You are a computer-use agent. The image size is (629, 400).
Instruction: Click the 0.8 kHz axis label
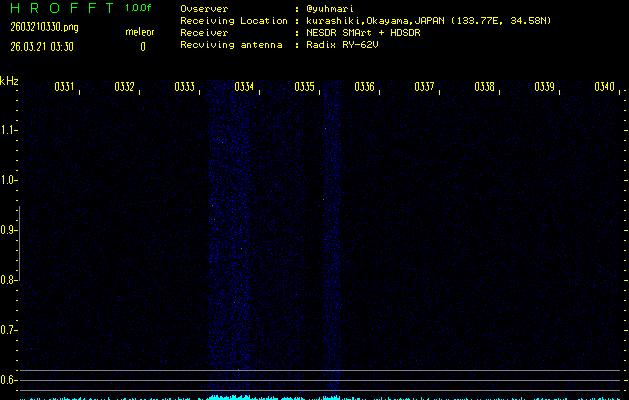point(7,280)
